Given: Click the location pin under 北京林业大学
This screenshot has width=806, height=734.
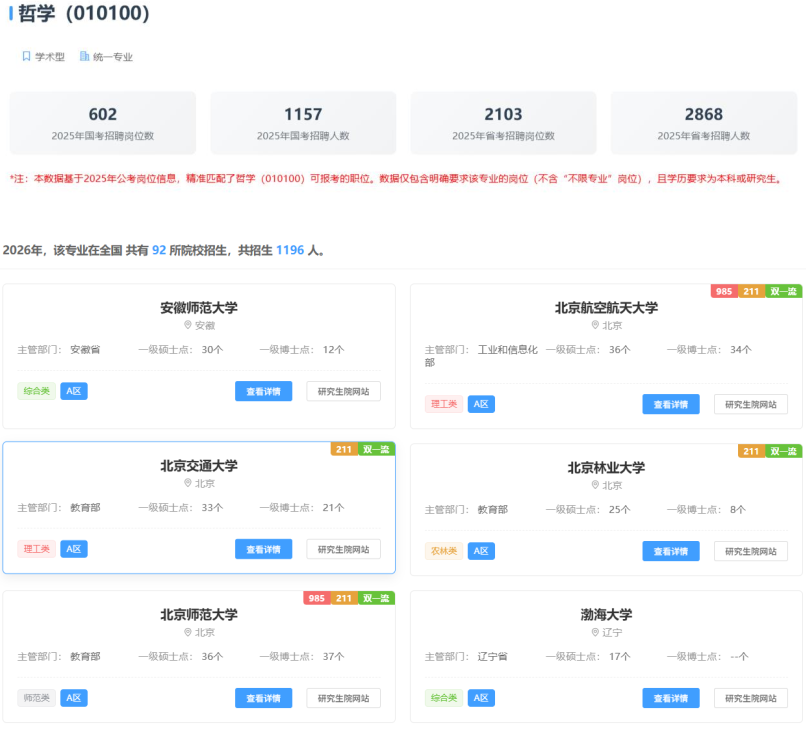Looking at the screenshot, I should click(595, 485).
